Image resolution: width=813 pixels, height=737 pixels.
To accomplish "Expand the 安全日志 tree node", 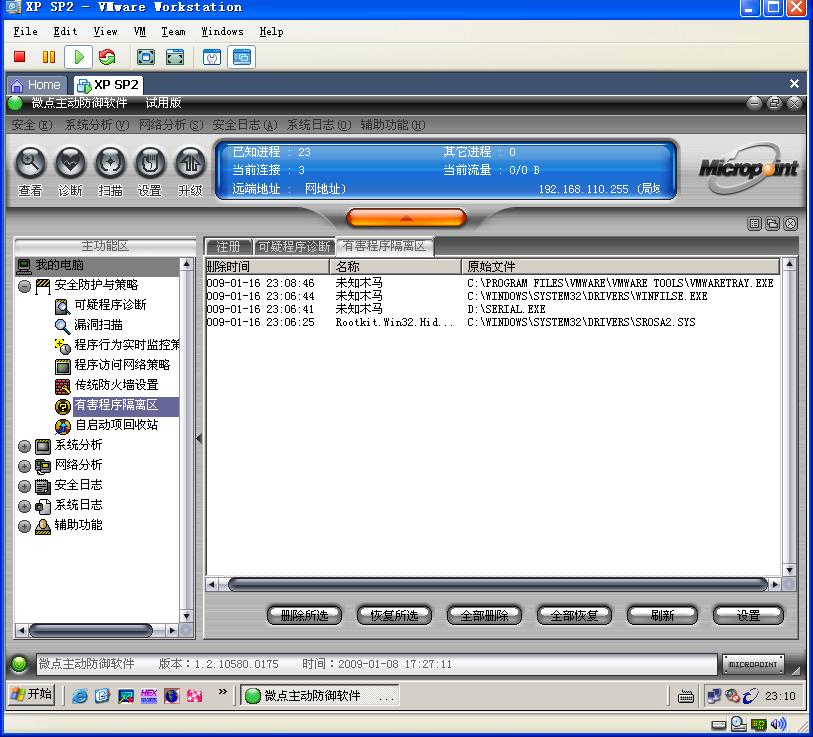I will pos(24,486).
